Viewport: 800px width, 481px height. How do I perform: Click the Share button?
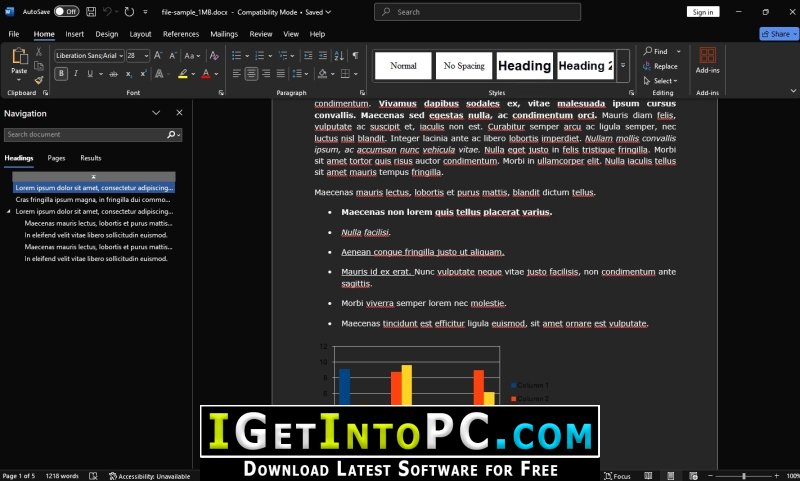(x=779, y=34)
